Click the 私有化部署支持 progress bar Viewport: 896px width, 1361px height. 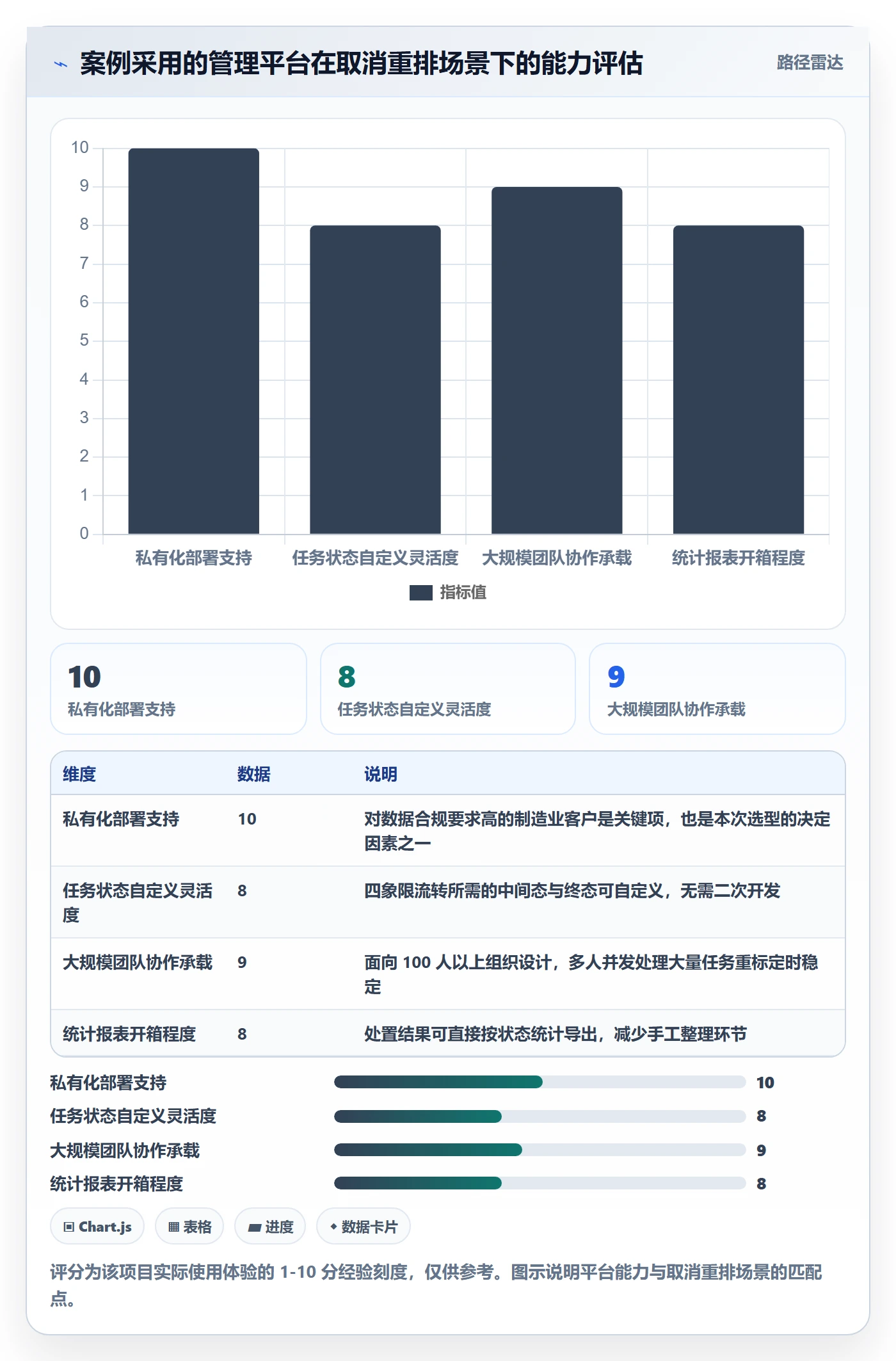click(540, 1082)
